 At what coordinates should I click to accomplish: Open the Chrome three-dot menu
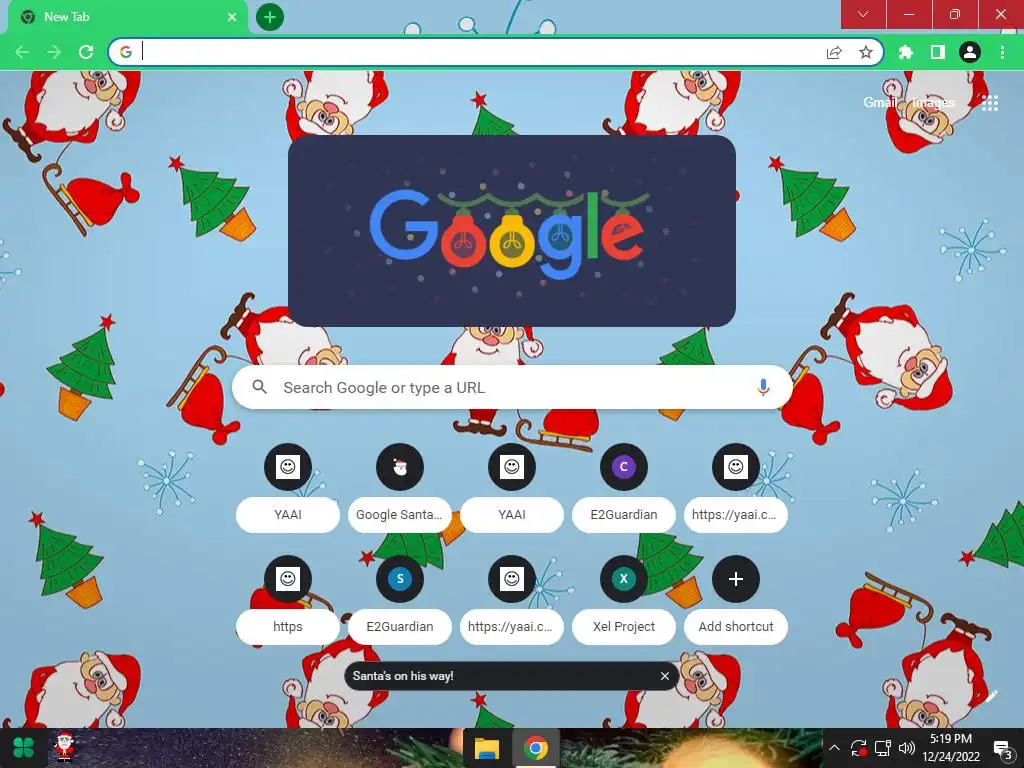click(x=1002, y=52)
